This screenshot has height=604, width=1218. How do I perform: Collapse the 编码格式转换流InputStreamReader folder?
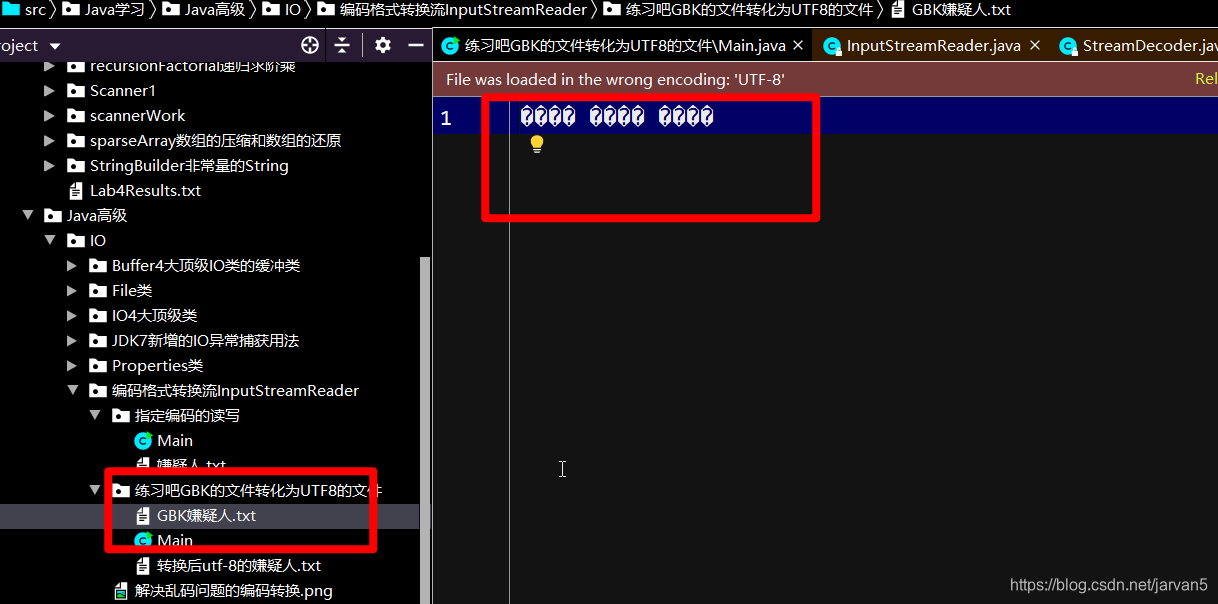pyautogui.click(x=72, y=391)
